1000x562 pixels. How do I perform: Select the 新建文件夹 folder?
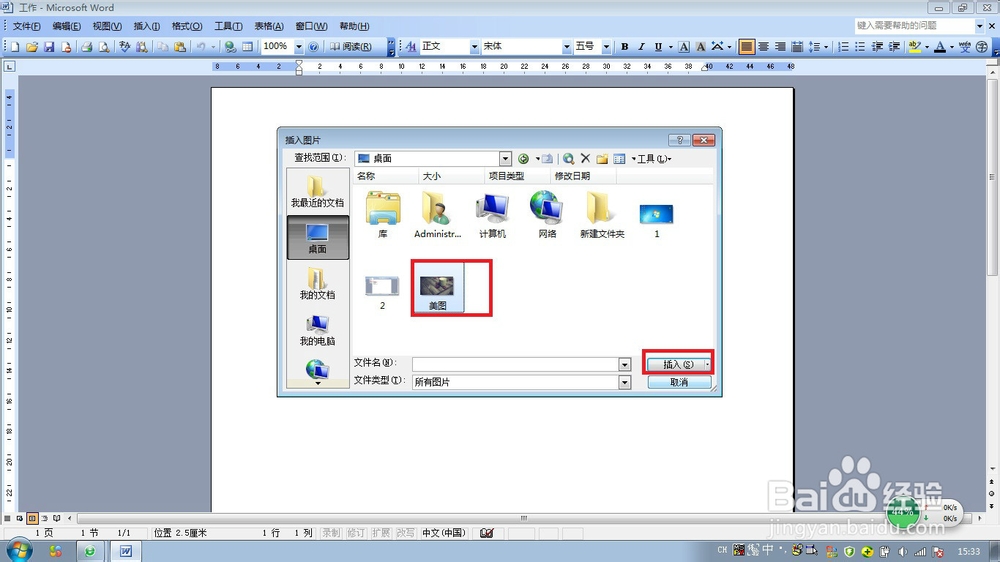(x=601, y=215)
